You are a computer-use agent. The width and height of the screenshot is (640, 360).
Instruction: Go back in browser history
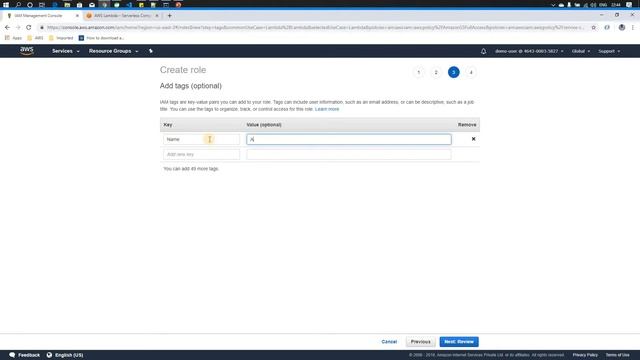coord(7,27)
